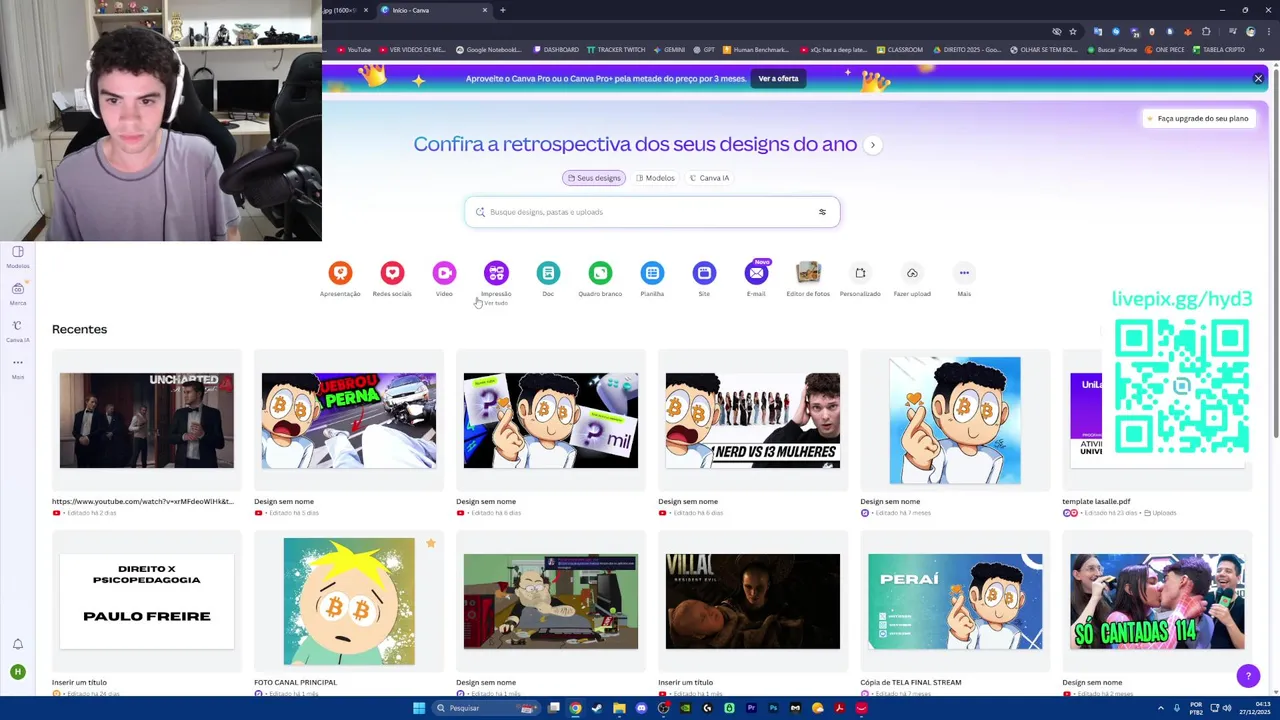Open the Apresentação design shortcut
1280x720 pixels.
(x=340, y=272)
